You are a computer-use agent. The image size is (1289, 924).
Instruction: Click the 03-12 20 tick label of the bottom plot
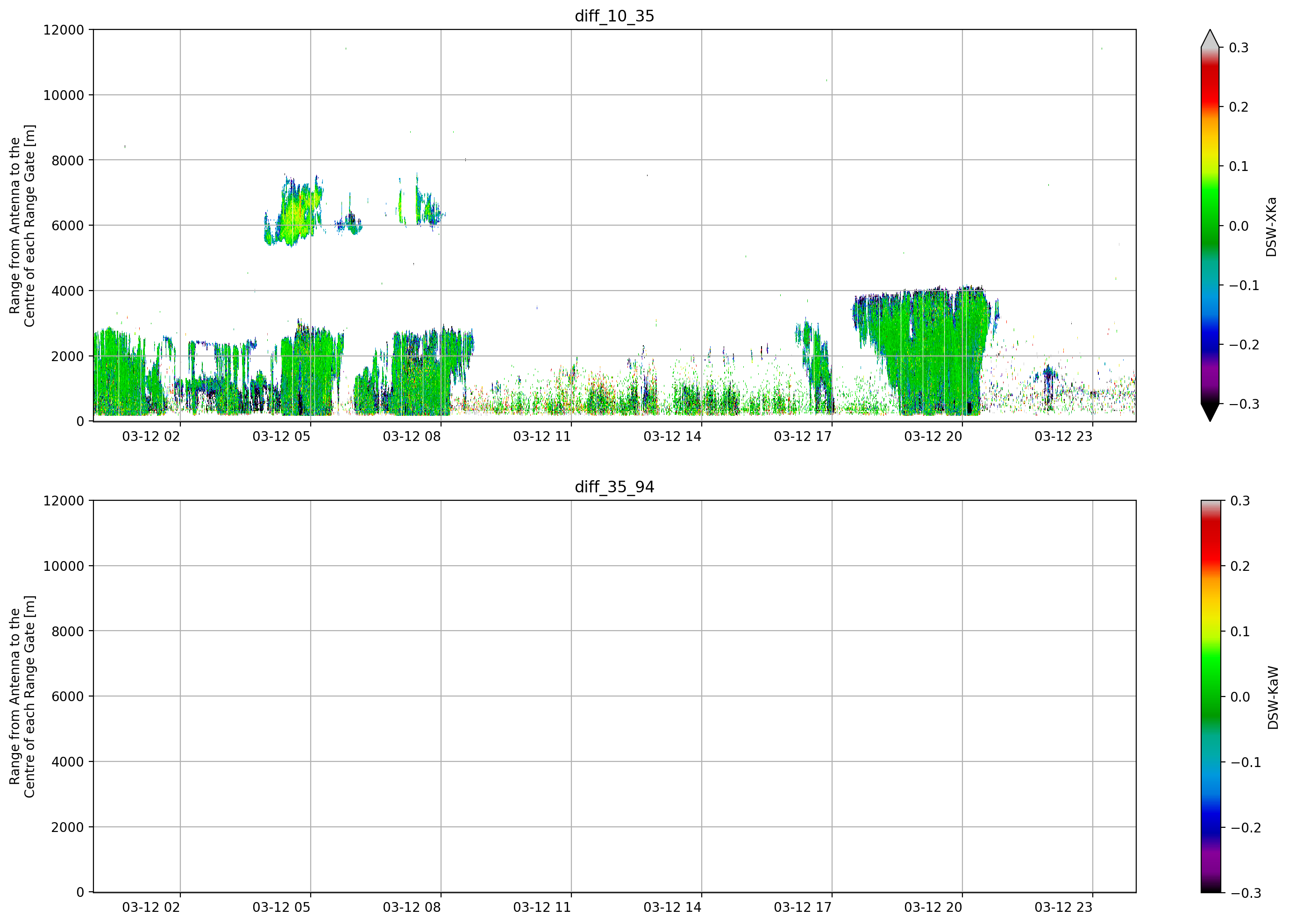pos(933,907)
